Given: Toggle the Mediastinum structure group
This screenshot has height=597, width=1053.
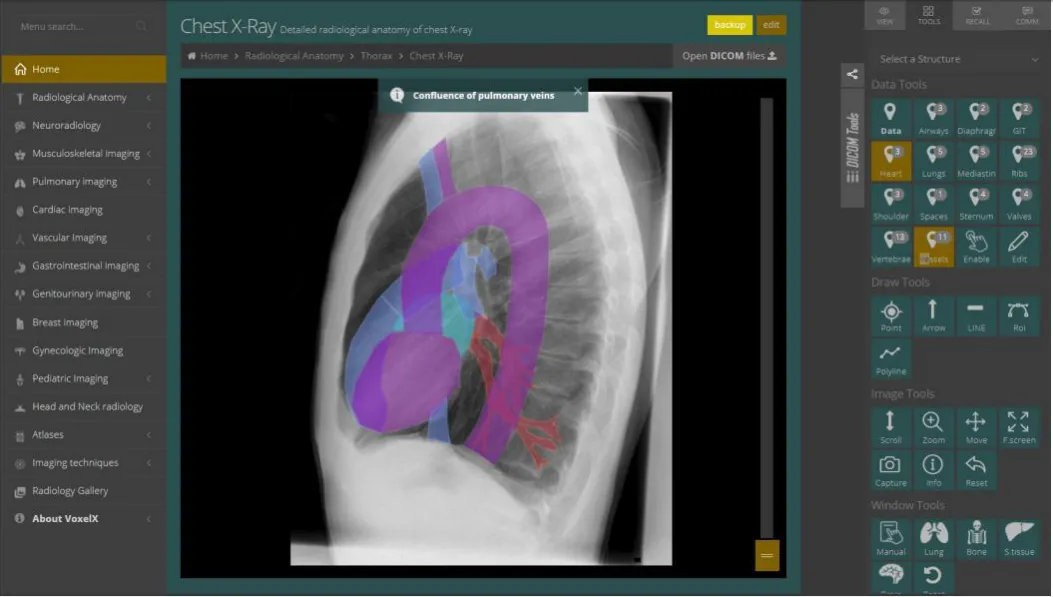Looking at the screenshot, I should tap(976, 161).
